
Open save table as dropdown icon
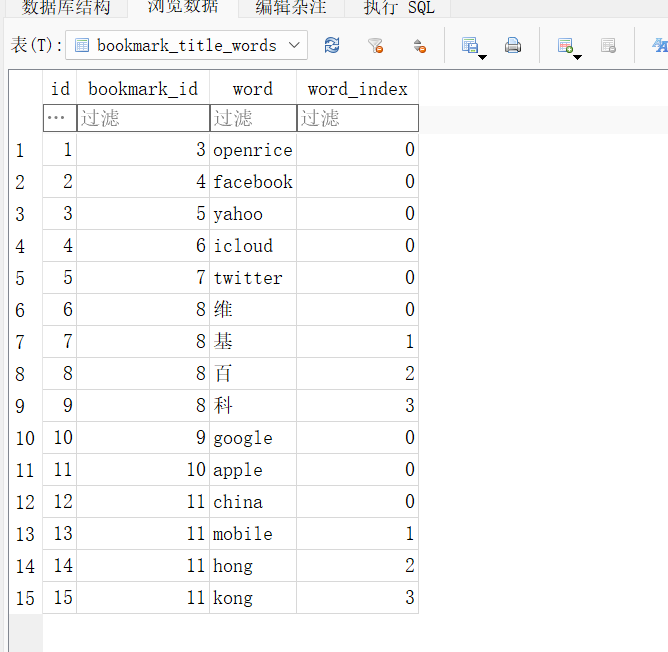[x=473, y=46]
